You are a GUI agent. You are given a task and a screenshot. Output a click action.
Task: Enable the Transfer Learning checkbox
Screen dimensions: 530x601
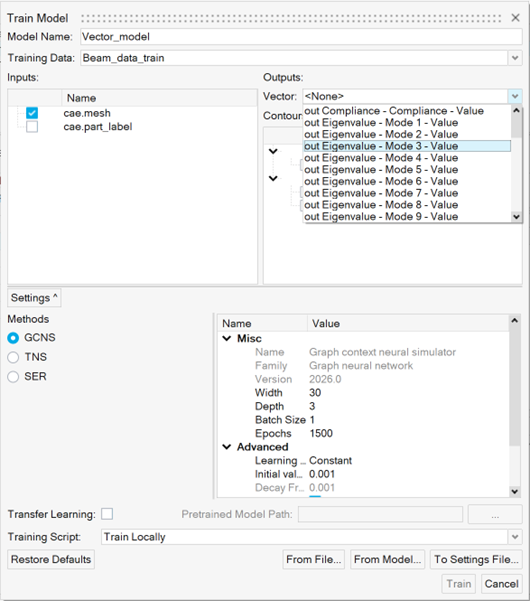coord(107,514)
